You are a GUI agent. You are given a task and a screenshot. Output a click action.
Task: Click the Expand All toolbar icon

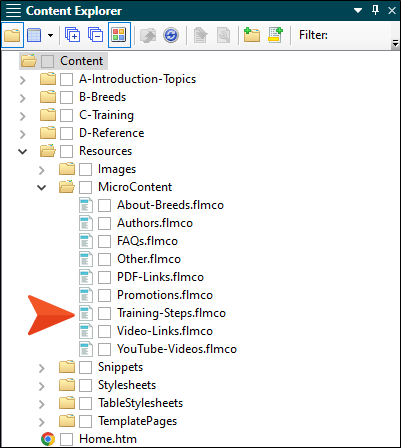click(x=72, y=35)
